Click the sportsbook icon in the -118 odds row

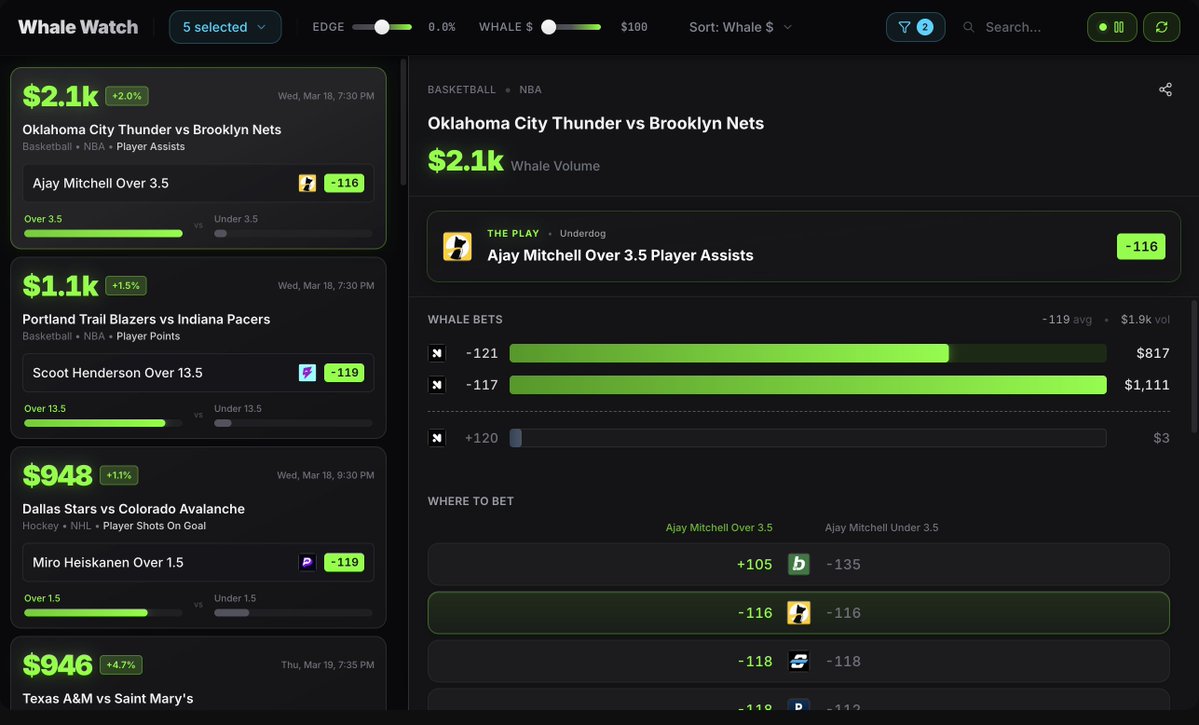pyautogui.click(x=798, y=661)
